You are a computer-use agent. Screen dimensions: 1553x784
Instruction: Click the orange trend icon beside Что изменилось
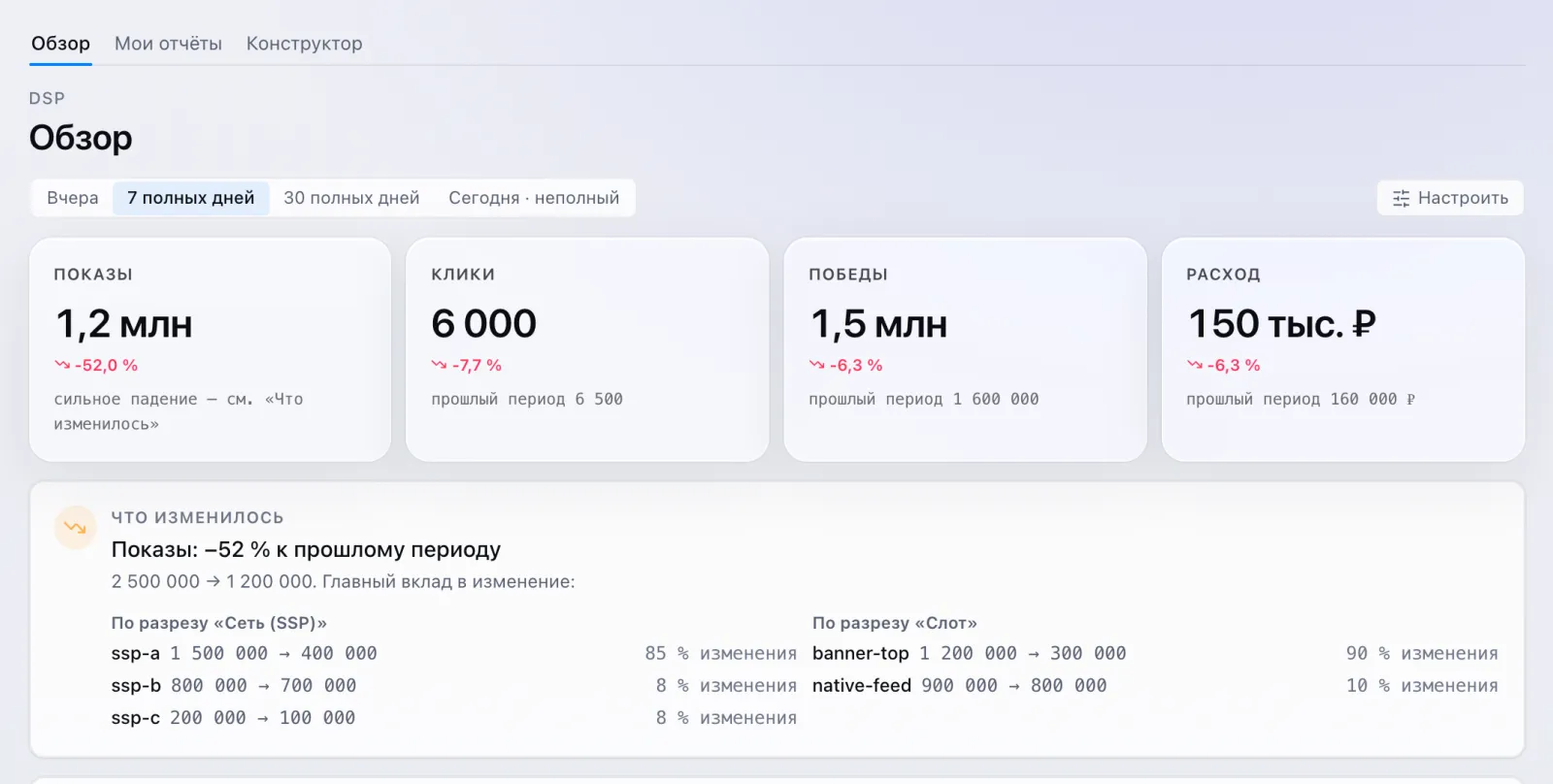pos(75,528)
